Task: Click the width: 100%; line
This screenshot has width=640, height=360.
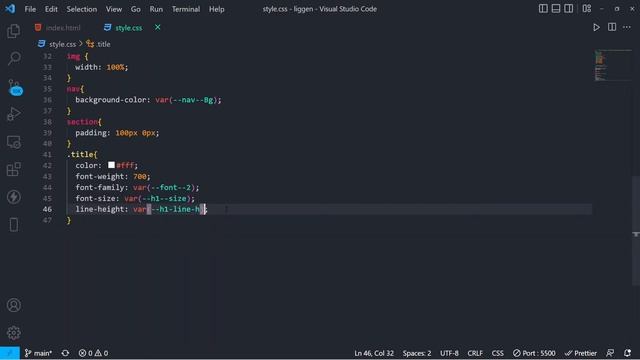Action: [x=102, y=67]
